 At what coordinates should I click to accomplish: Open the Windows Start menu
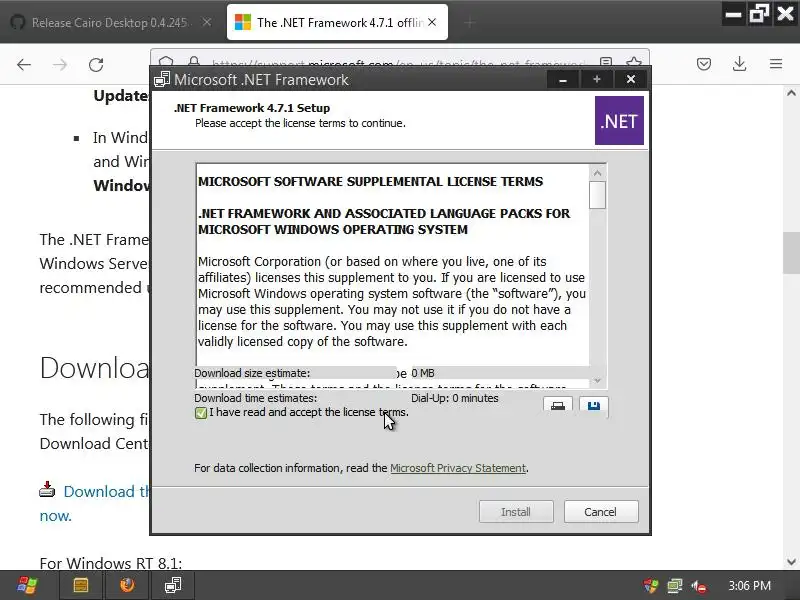[27, 585]
